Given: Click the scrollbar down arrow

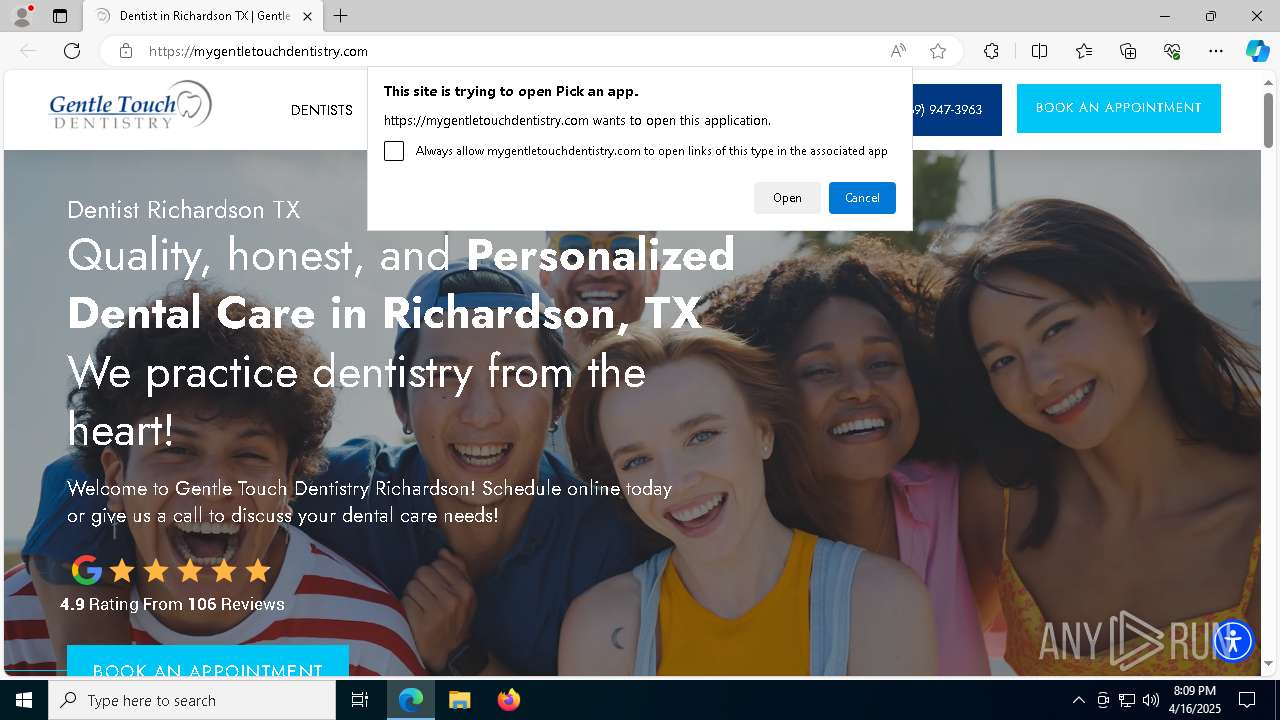Looking at the screenshot, I should [1268, 664].
